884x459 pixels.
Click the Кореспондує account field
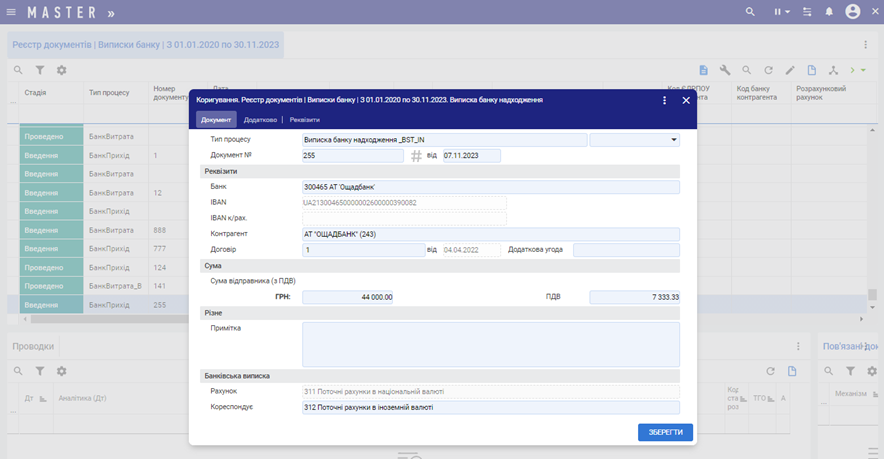tap(490, 407)
